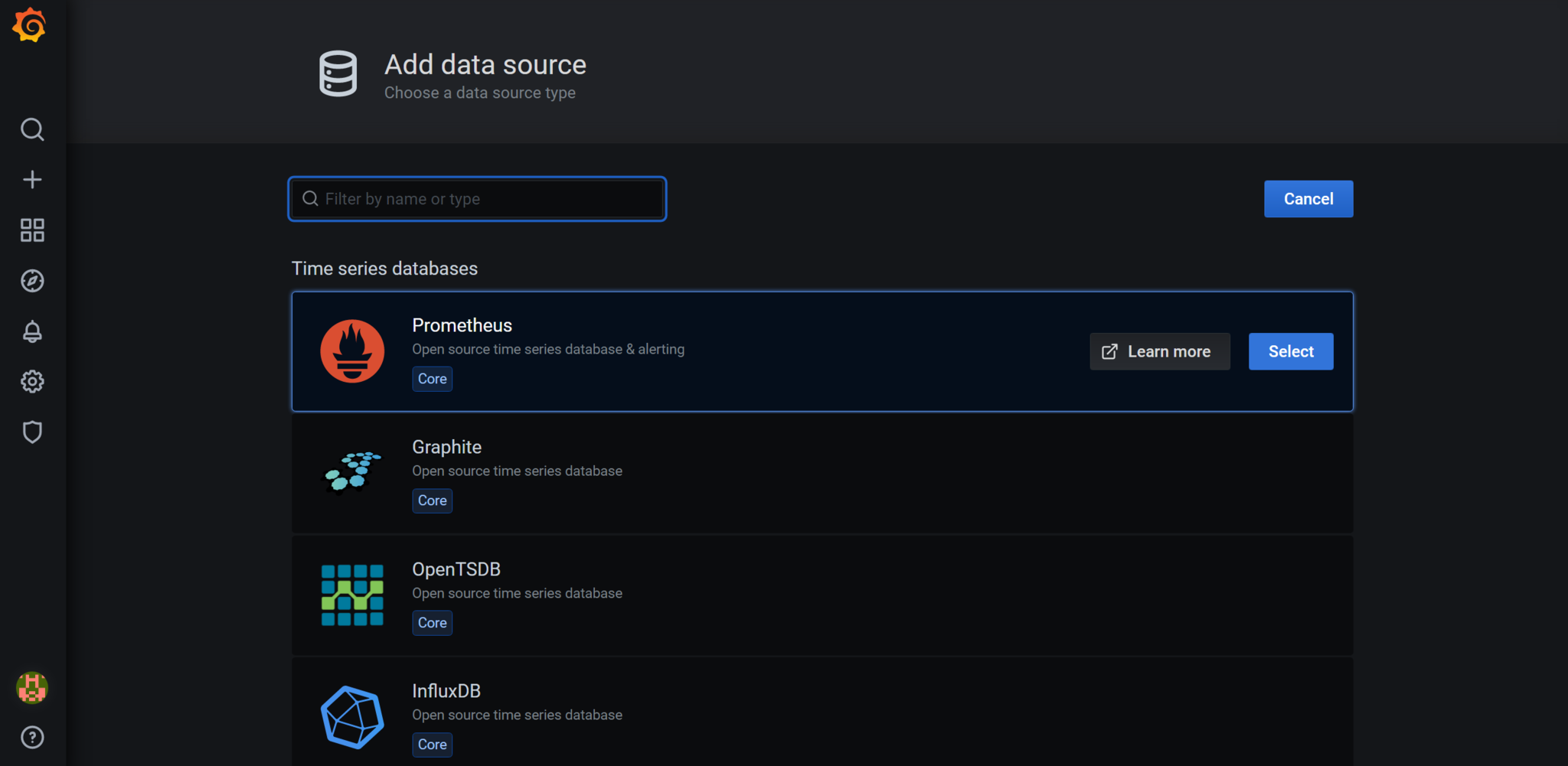This screenshot has height=766, width=1568.
Task: Click the InfluxDB name text
Action: [x=446, y=691]
